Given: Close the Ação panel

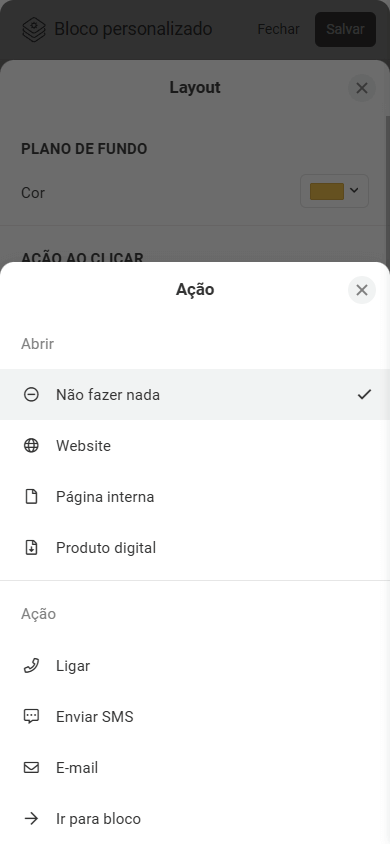Looking at the screenshot, I should point(362,290).
